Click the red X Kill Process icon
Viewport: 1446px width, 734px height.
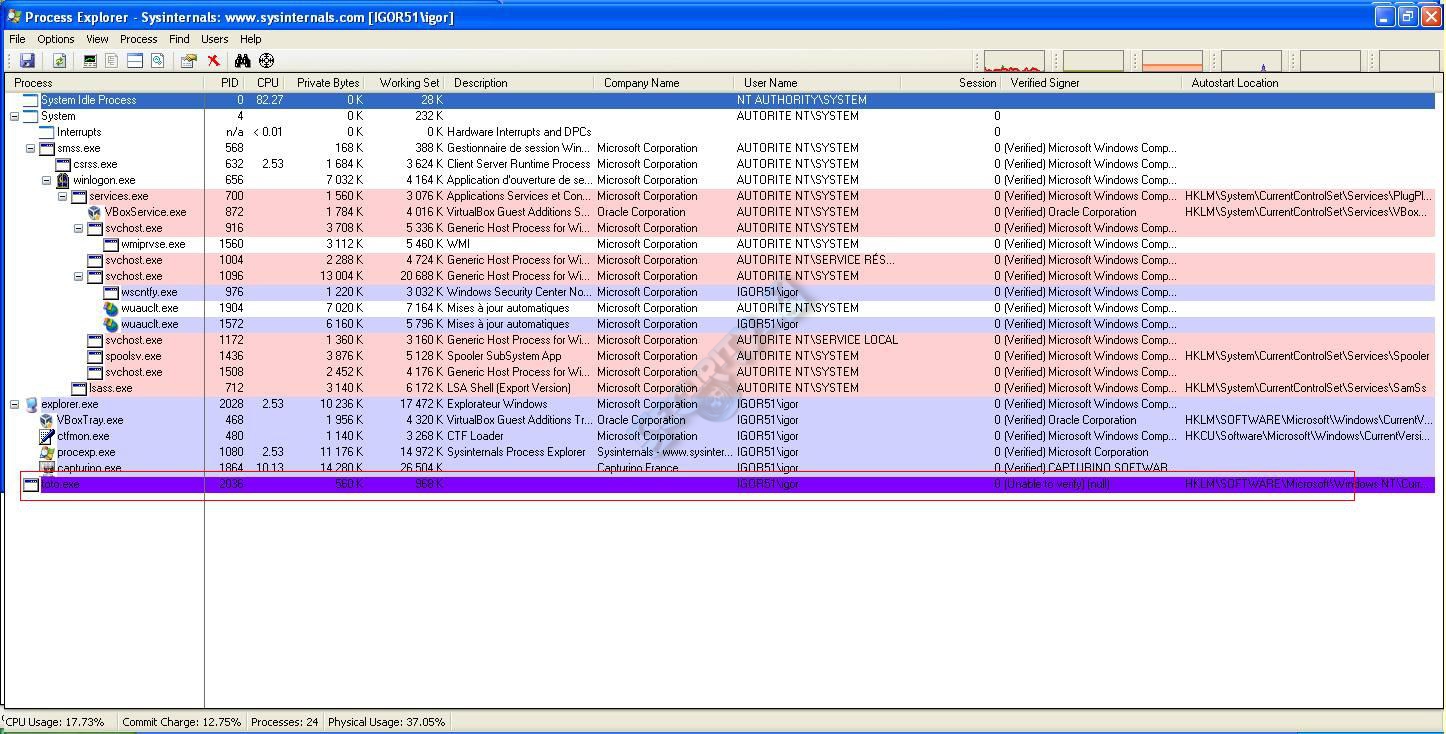pyautogui.click(x=213, y=61)
